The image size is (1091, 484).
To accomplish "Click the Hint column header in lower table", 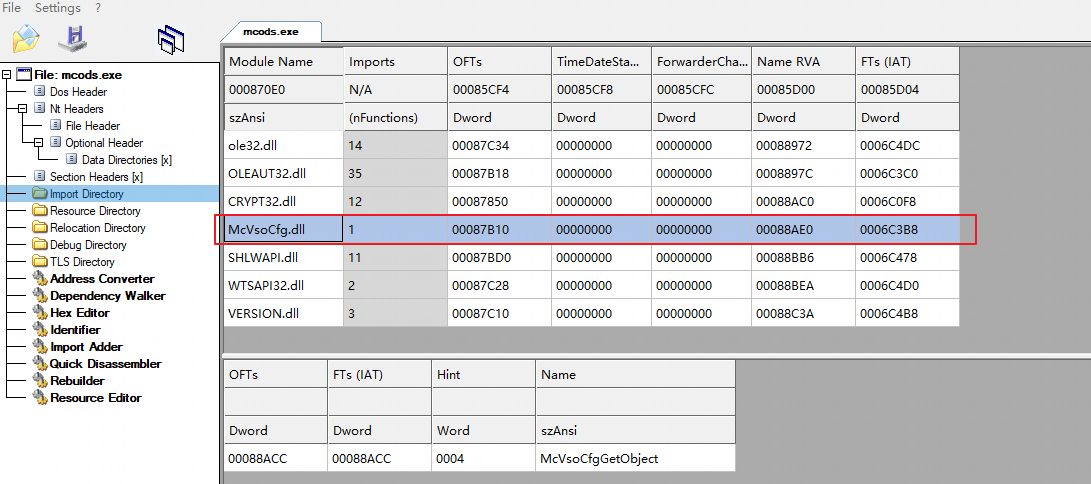I will click(x=483, y=374).
